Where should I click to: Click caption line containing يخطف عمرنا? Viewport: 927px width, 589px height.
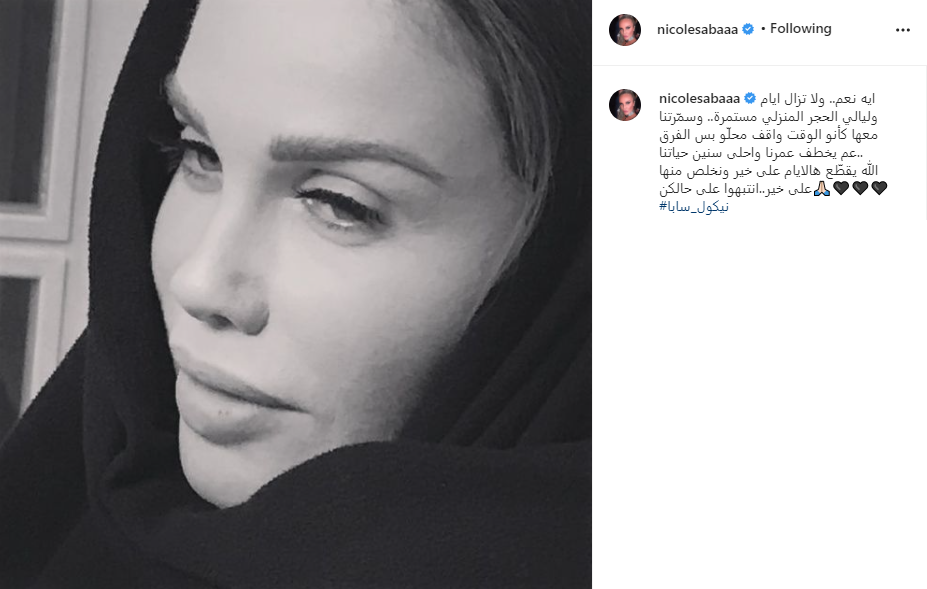click(769, 153)
